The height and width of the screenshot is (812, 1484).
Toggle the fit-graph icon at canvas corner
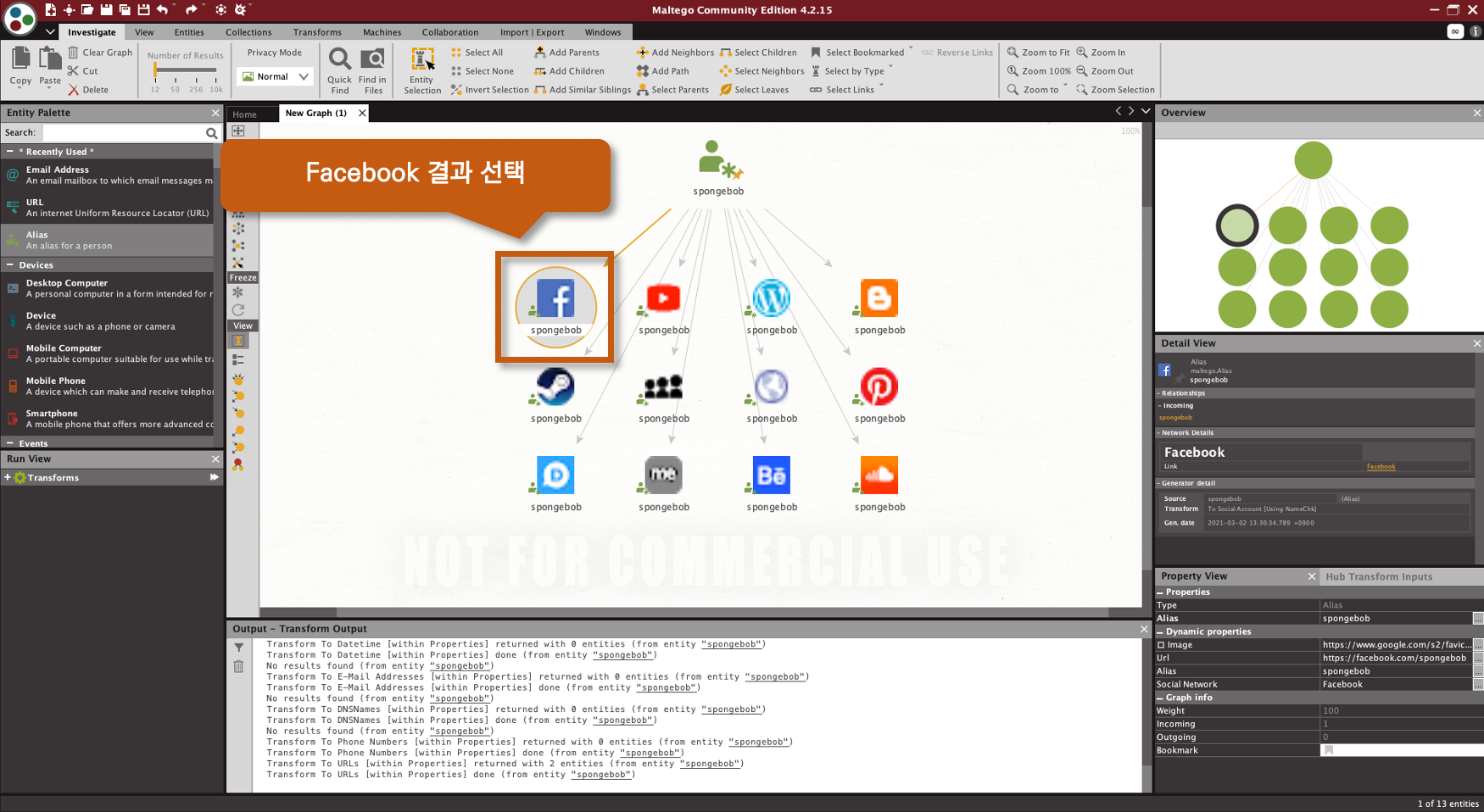pos(238,131)
